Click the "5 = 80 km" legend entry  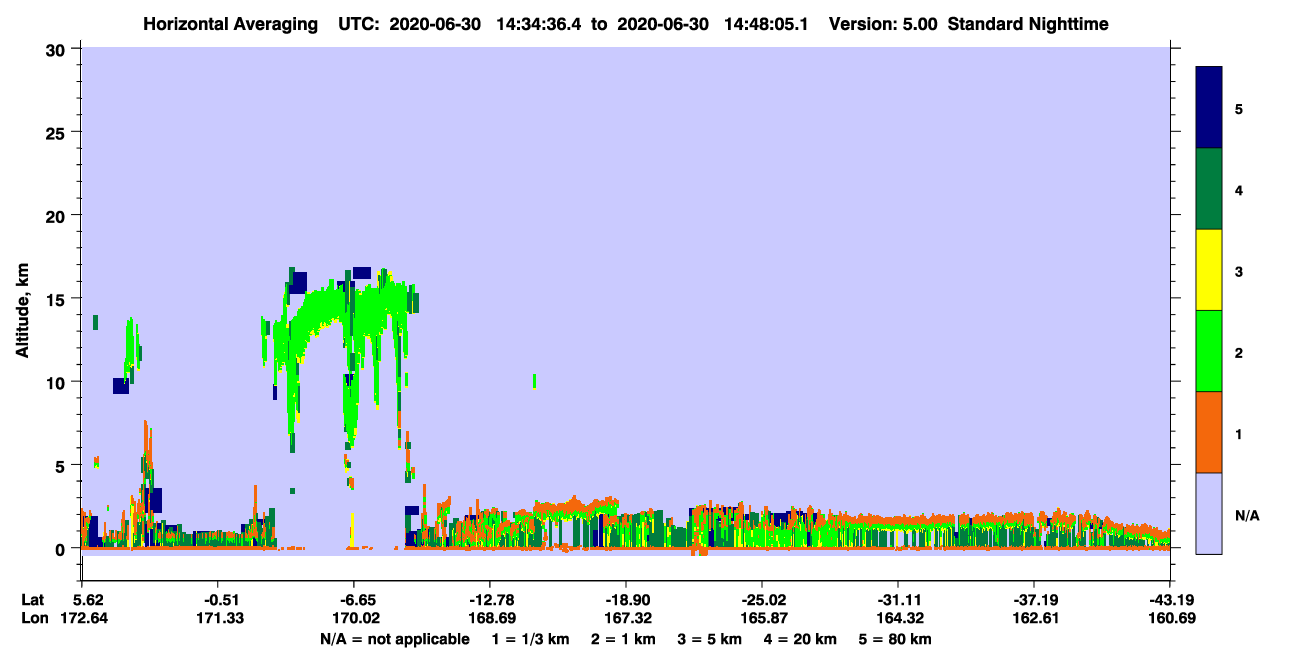(897, 639)
